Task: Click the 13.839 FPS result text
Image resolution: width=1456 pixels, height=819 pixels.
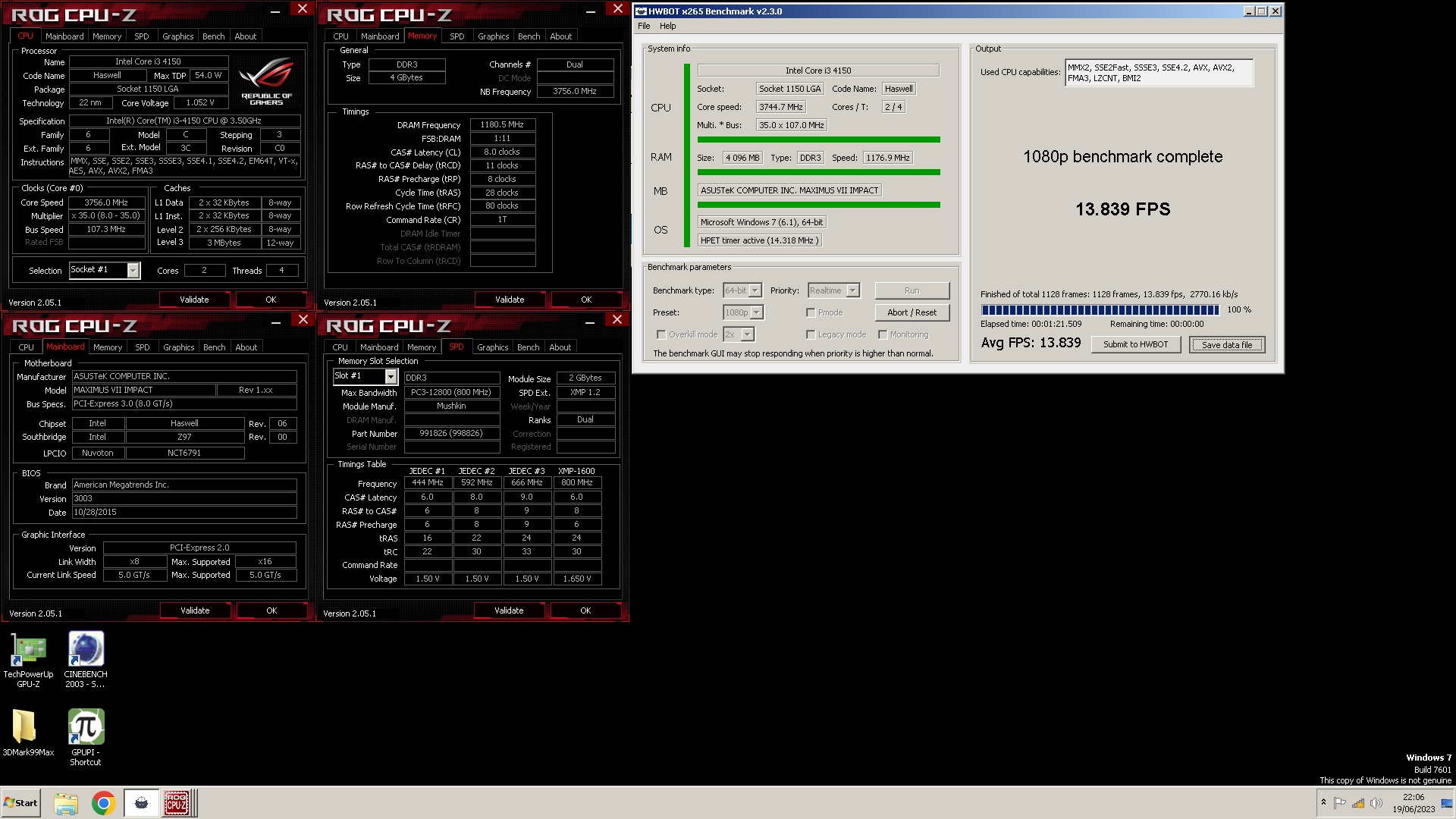Action: (1122, 209)
